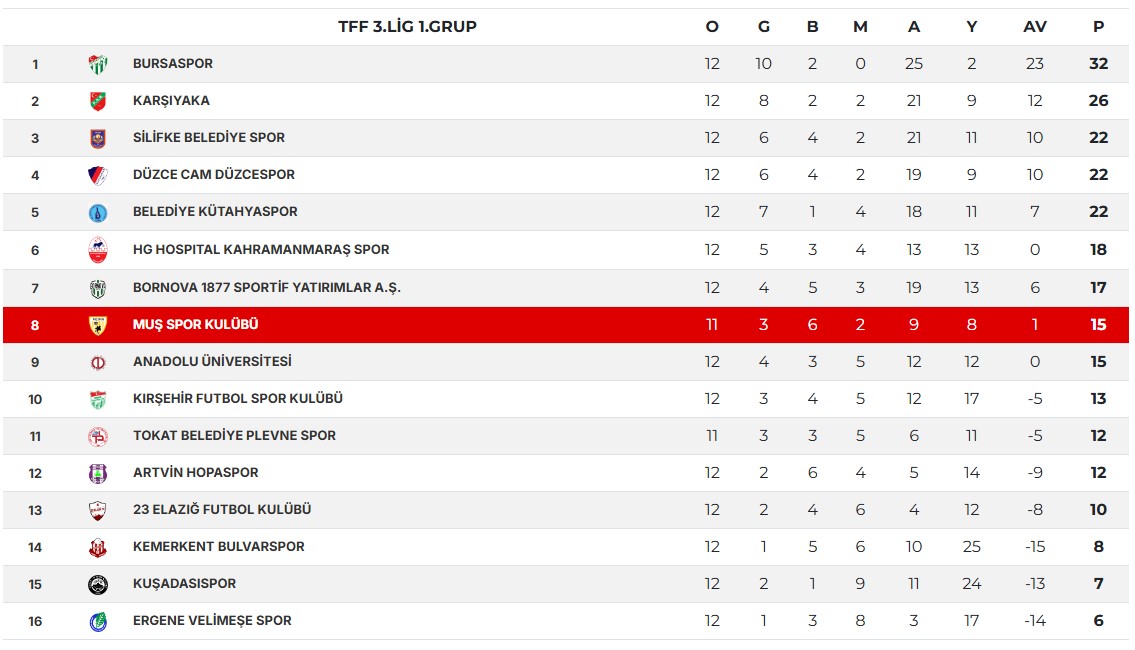Click the Silifke Belediye Spor logo
This screenshot has height=650, width=1135.
click(98, 138)
